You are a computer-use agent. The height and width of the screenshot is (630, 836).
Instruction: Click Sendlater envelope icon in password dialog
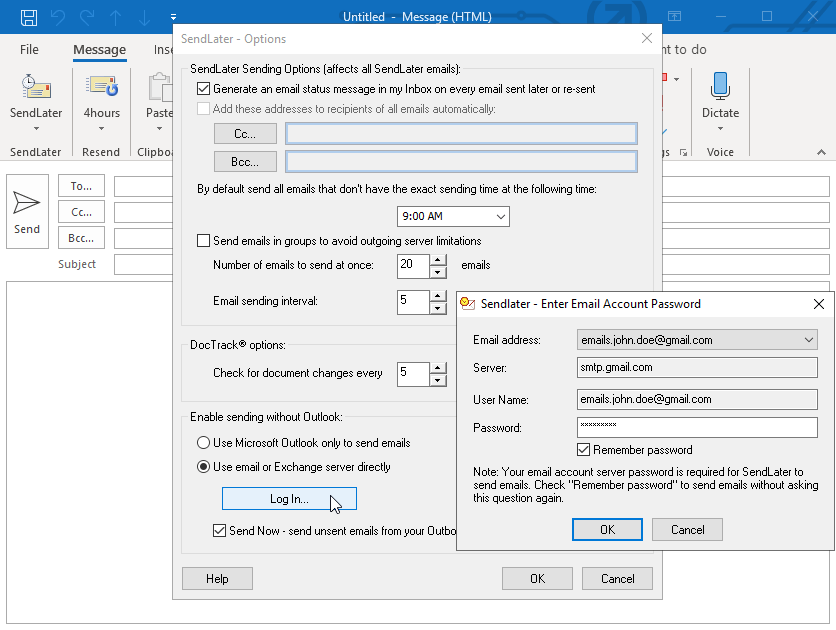pos(467,303)
